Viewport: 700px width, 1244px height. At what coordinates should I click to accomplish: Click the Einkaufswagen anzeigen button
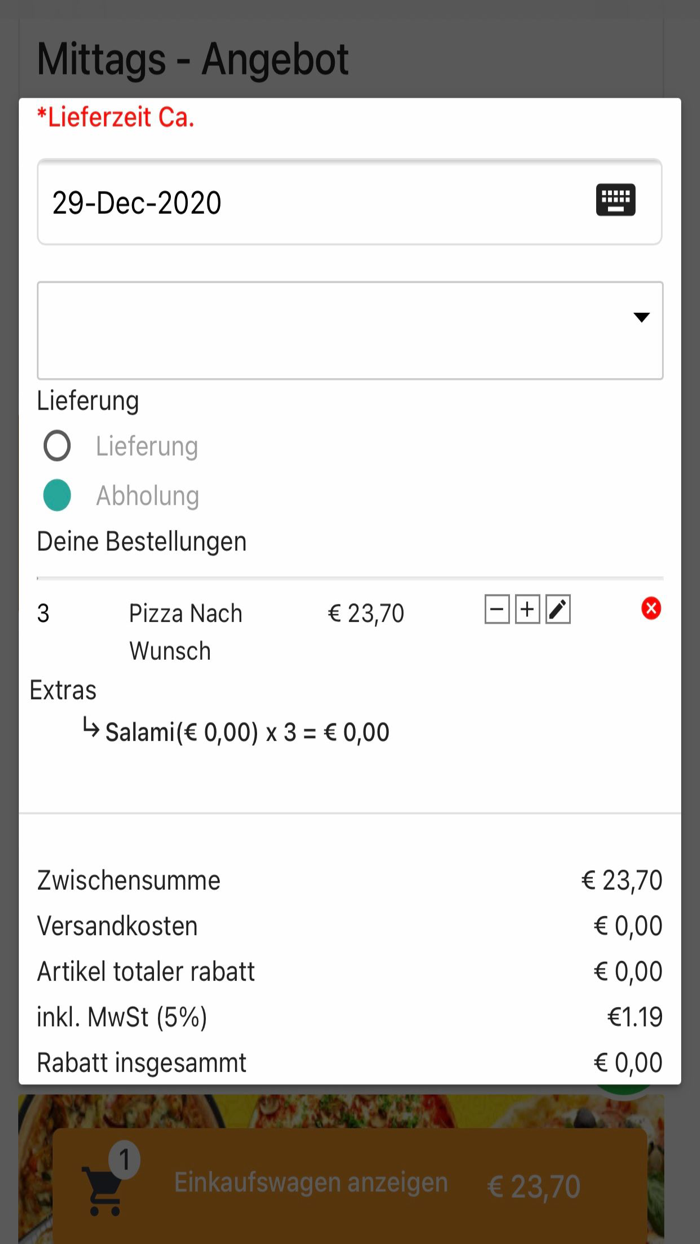(311, 1183)
